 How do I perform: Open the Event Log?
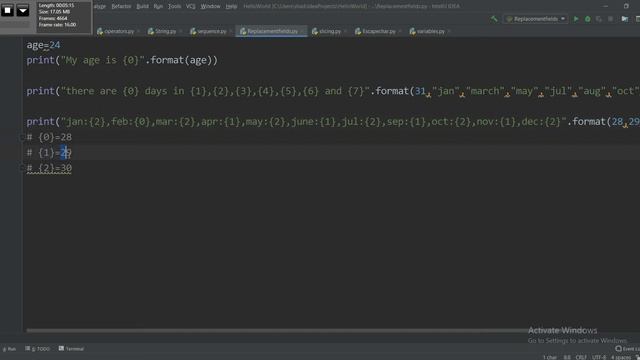628,349
